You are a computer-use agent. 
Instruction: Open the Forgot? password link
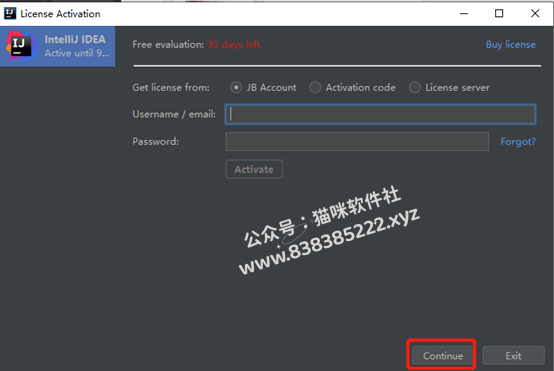518,142
